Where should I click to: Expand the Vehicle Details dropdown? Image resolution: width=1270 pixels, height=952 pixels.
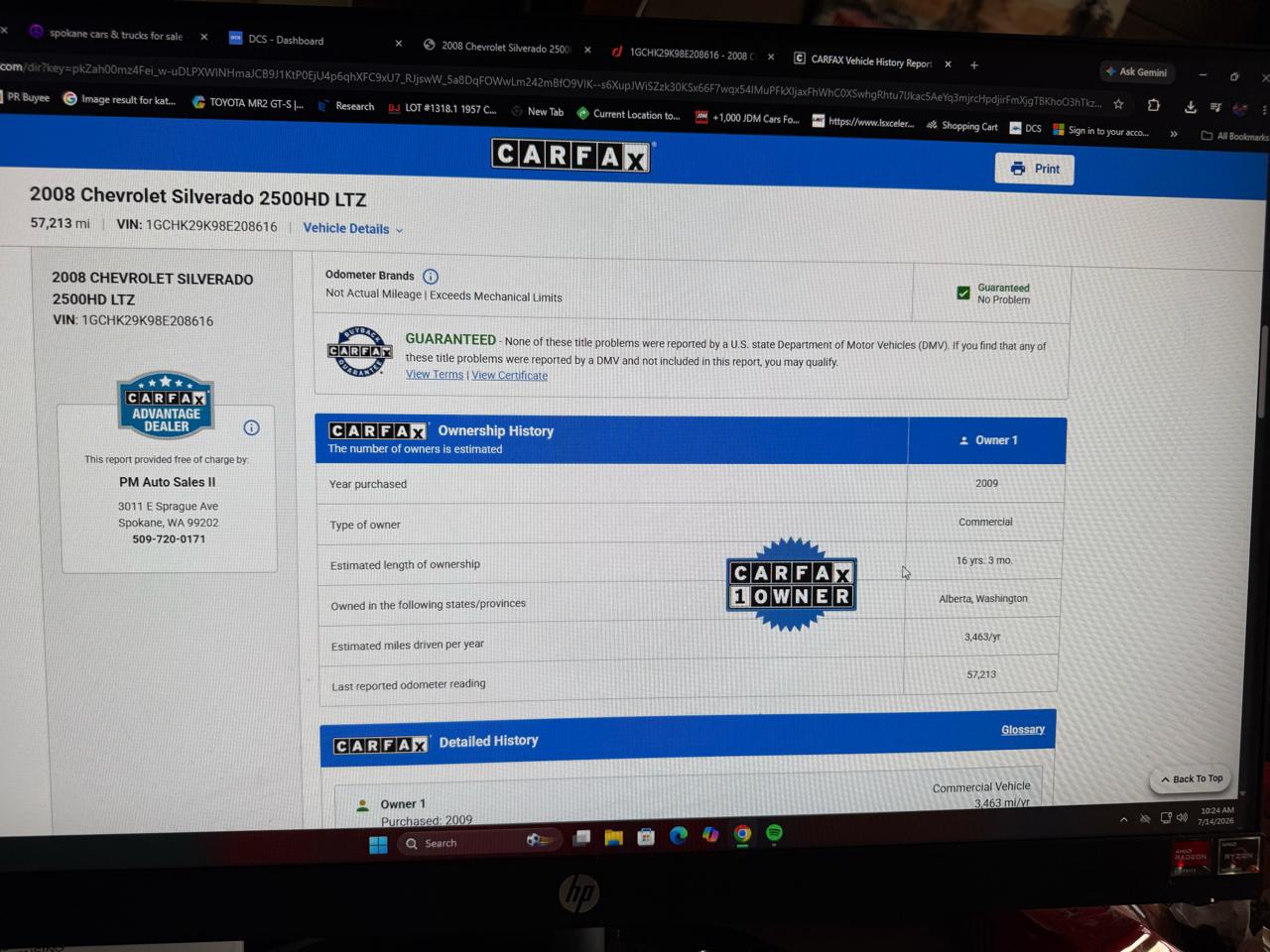(x=353, y=228)
